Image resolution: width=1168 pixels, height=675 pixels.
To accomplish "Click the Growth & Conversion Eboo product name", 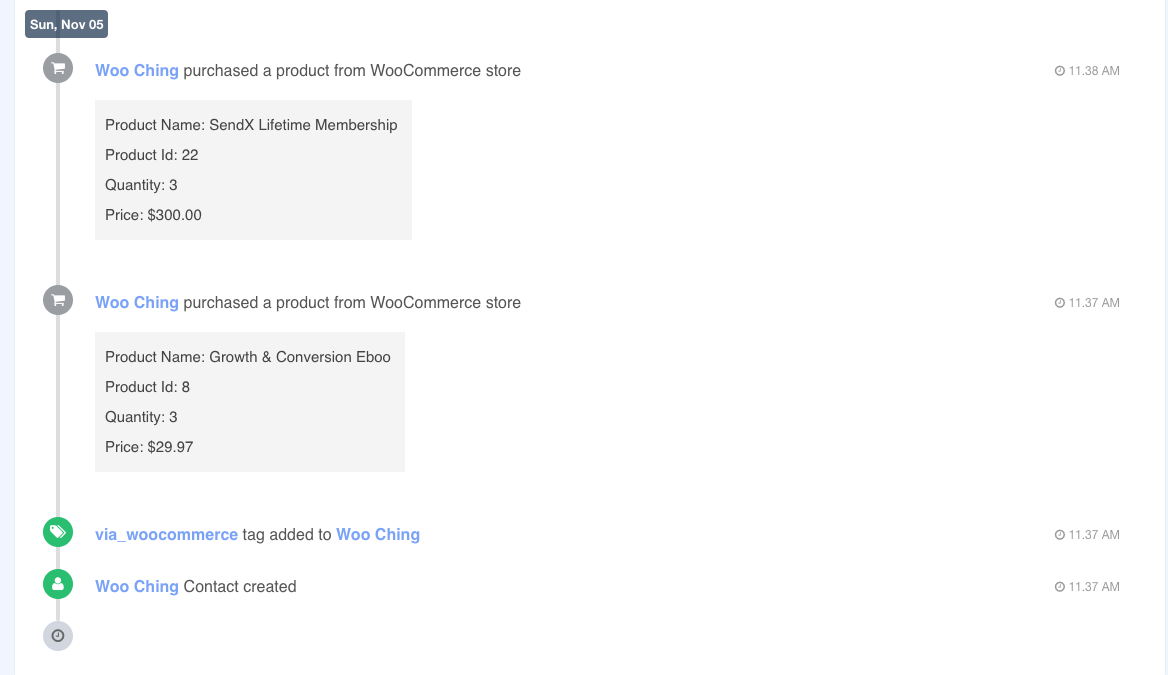I will (300, 357).
